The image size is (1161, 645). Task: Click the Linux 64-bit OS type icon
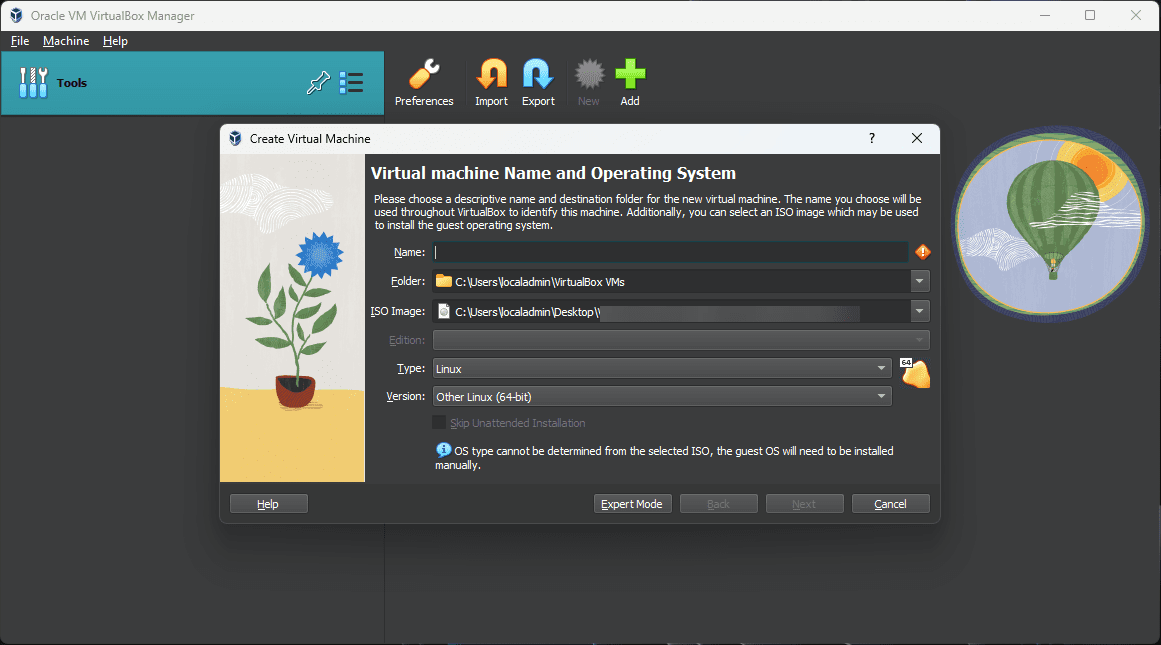(915, 373)
